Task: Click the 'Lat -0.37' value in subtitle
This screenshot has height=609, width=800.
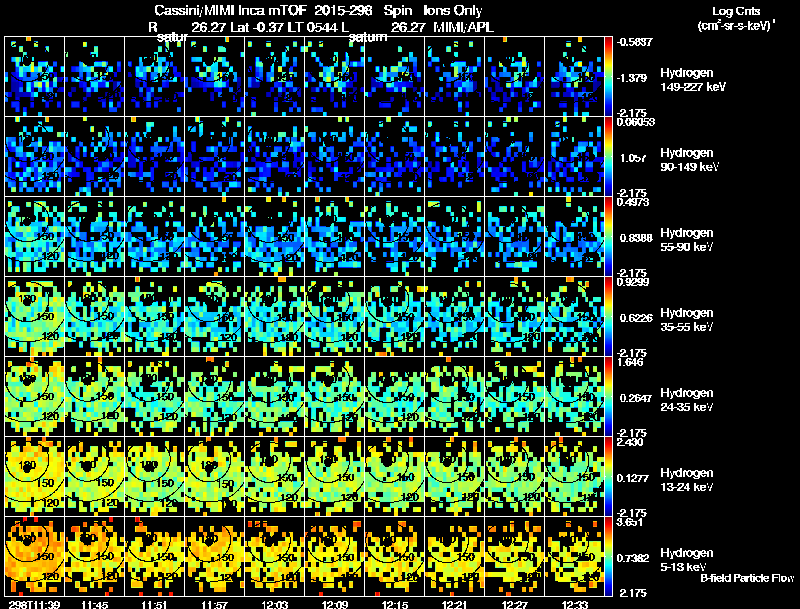Action: [x=257, y=28]
